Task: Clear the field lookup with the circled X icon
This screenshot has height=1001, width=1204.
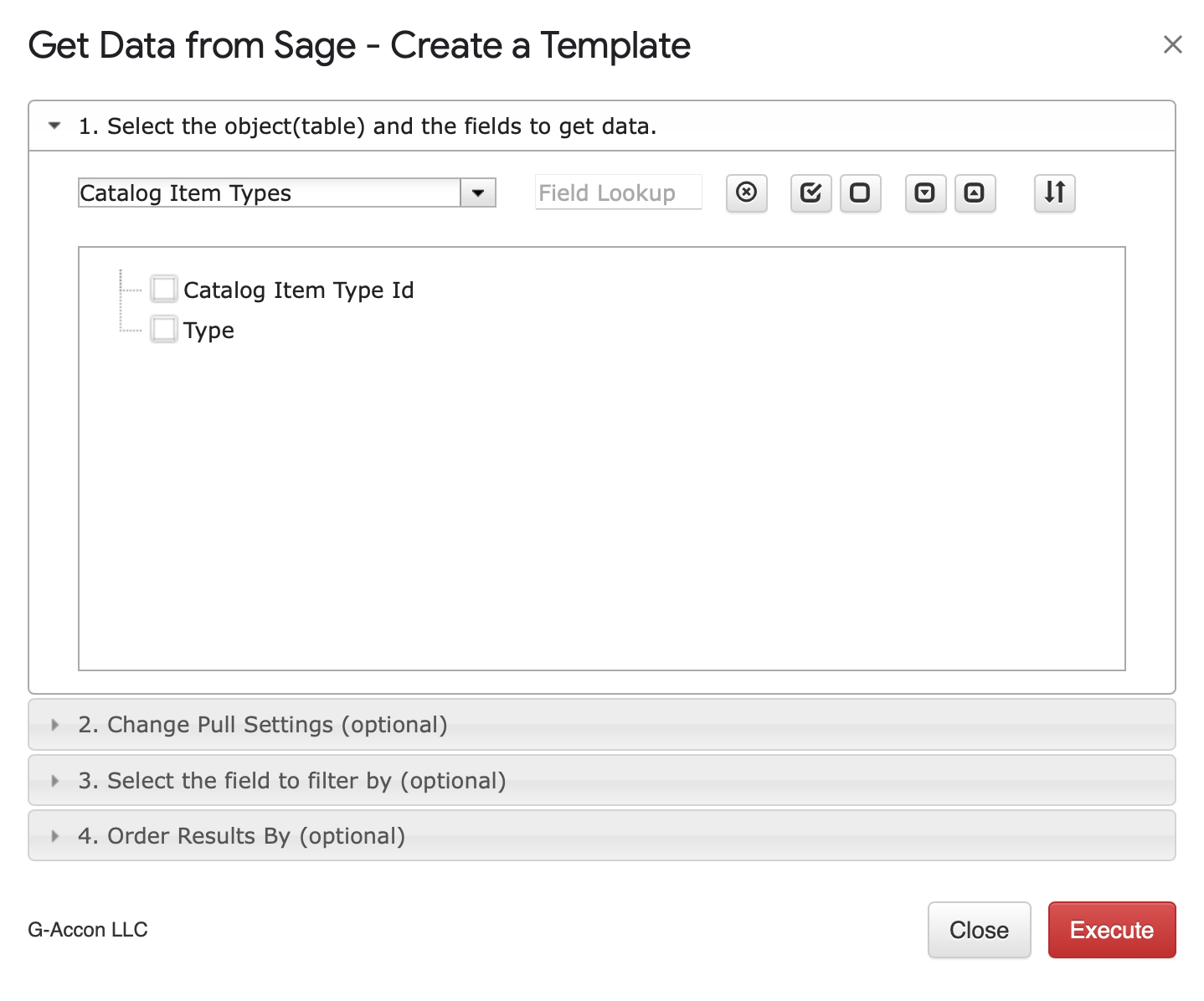Action: pos(746,193)
